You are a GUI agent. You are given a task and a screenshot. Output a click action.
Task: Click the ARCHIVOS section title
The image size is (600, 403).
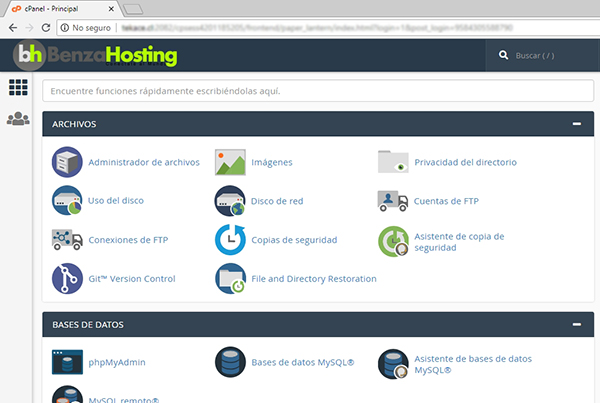click(x=74, y=124)
